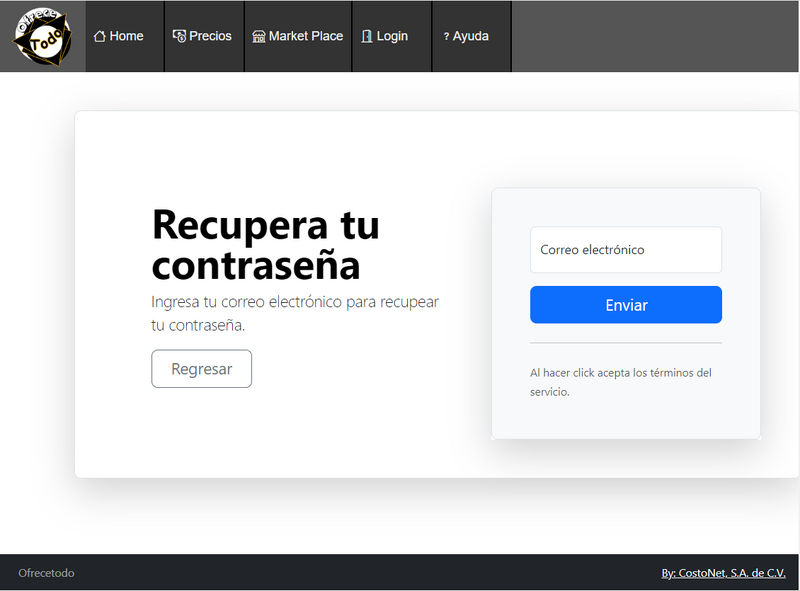The width and height of the screenshot is (800, 591).
Task: Click the door icon beside Login
Action: pyautogui.click(x=367, y=36)
